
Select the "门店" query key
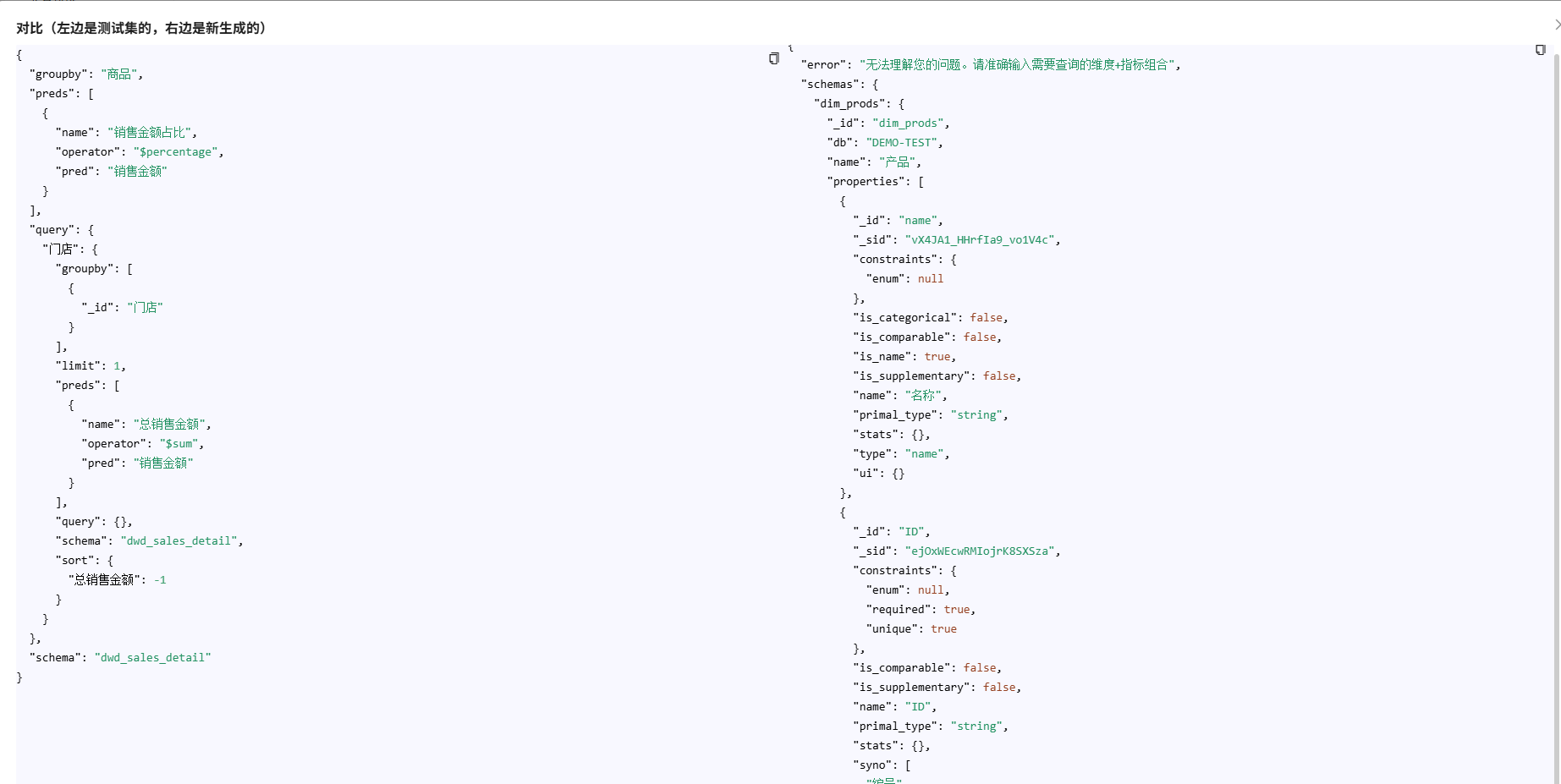click(x=59, y=249)
